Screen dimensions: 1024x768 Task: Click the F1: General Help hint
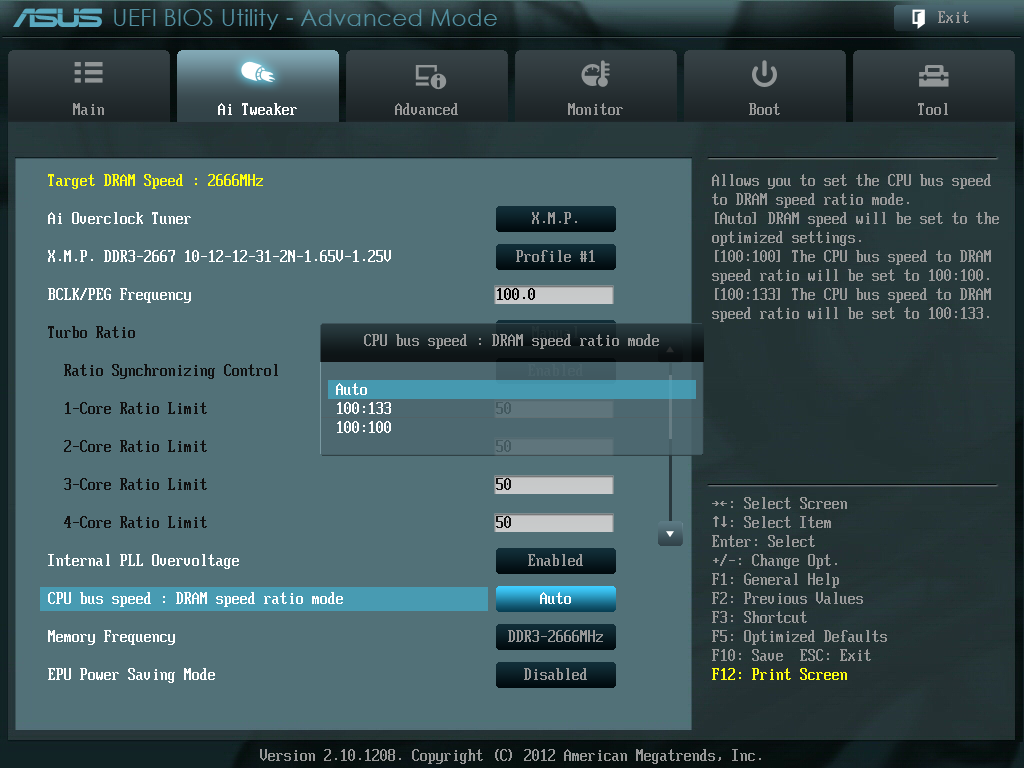pos(775,580)
